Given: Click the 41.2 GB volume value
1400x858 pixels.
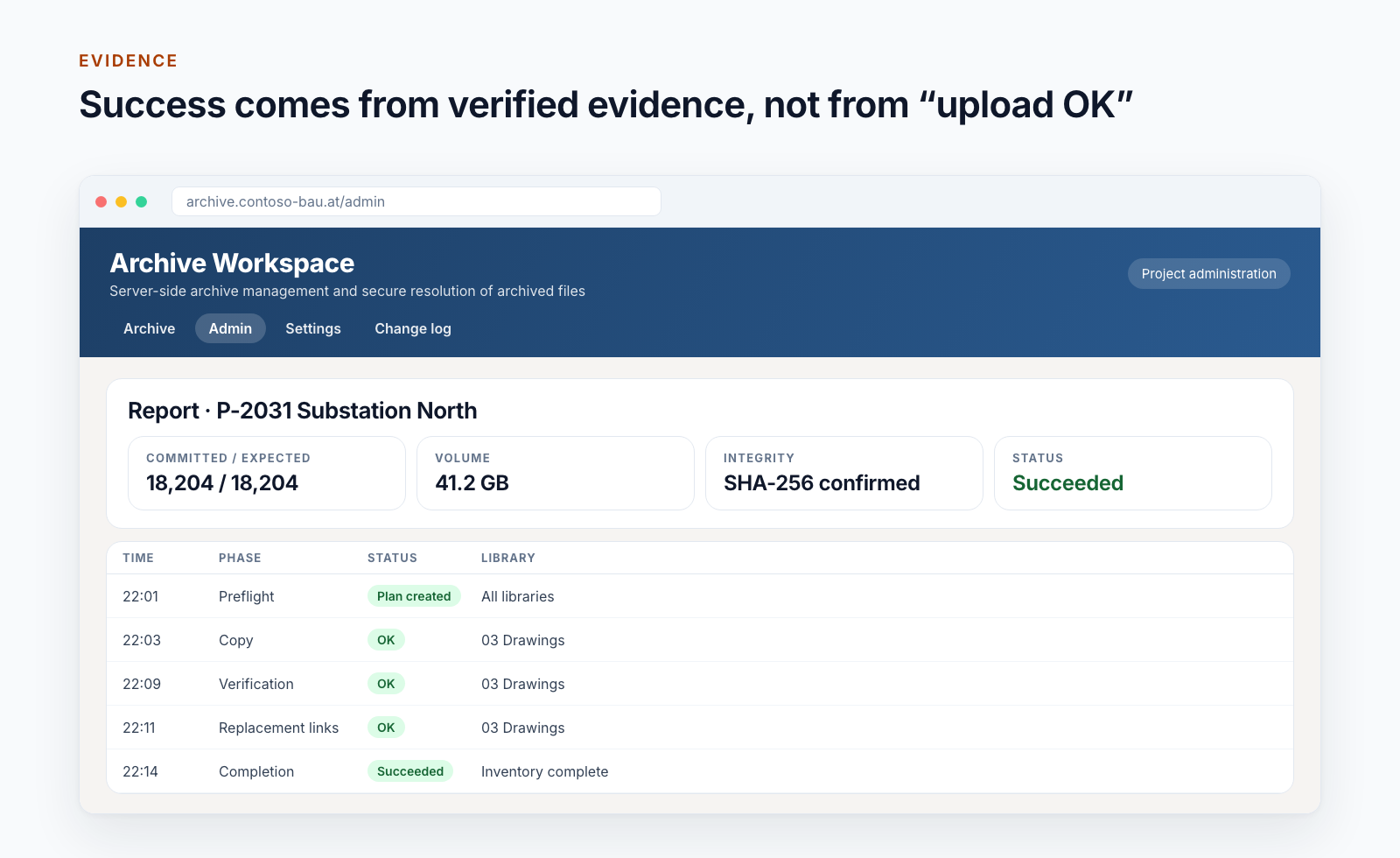Looking at the screenshot, I should click(x=472, y=482).
